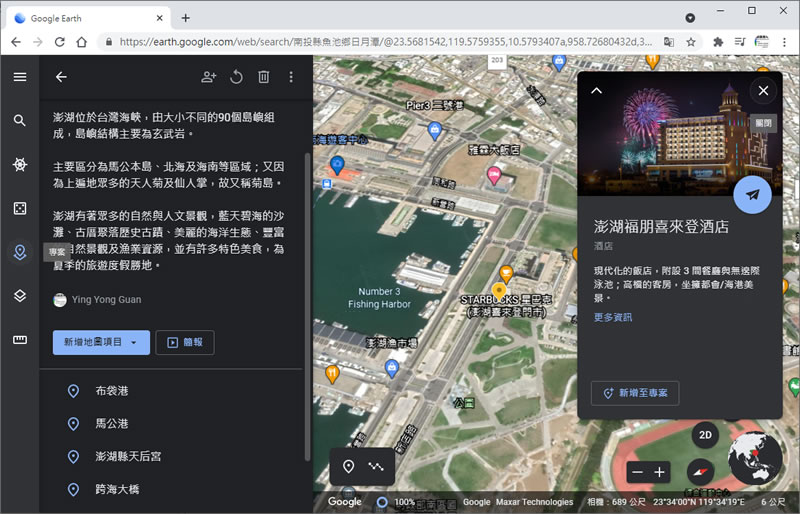Open Projects pin icon in sidebar
This screenshot has width=800, height=514.
point(20,252)
